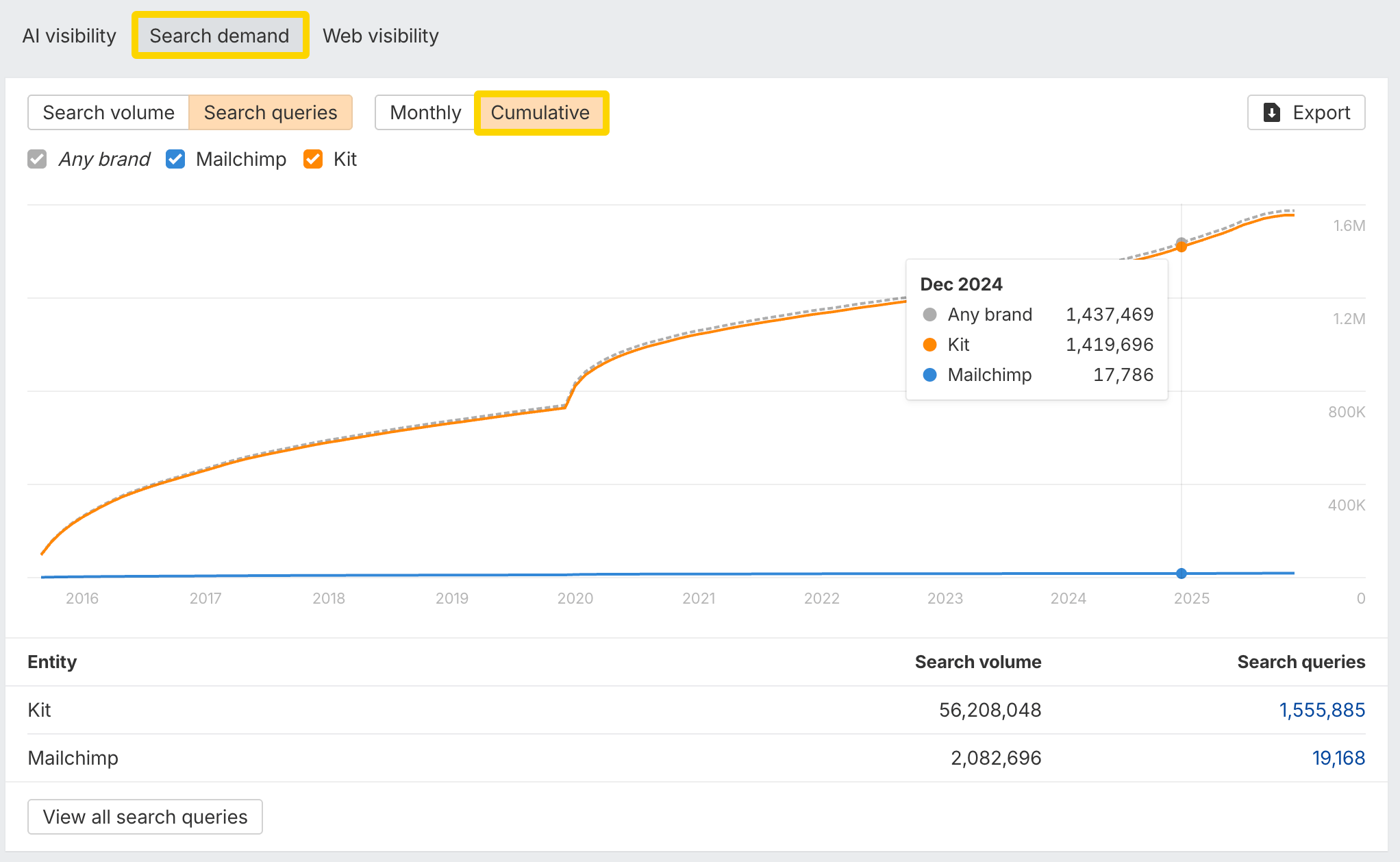Click the Search volume column header

pyautogui.click(x=977, y=662)
